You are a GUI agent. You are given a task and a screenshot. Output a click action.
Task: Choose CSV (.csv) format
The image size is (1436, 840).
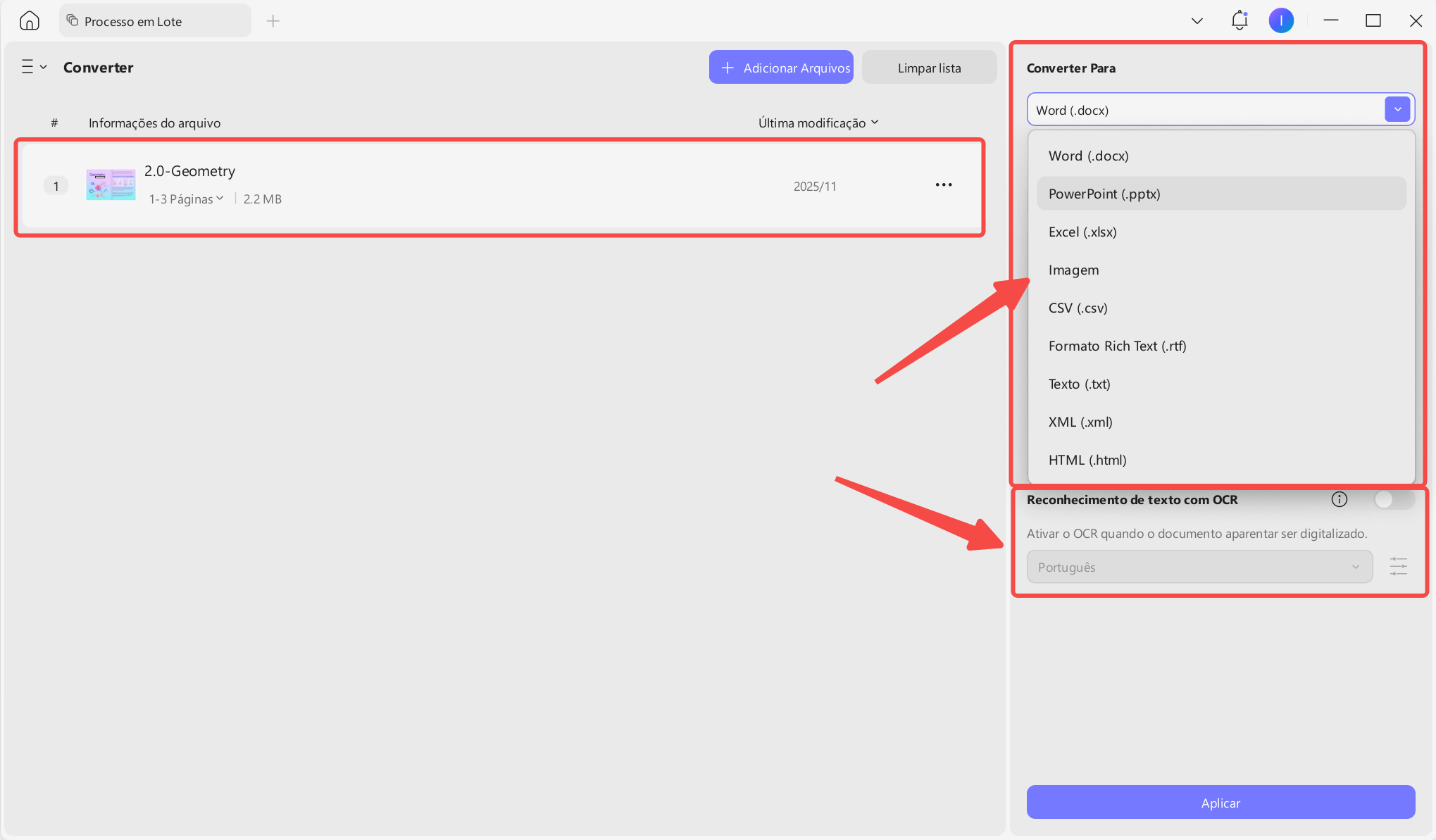(x=1221, y=308)
